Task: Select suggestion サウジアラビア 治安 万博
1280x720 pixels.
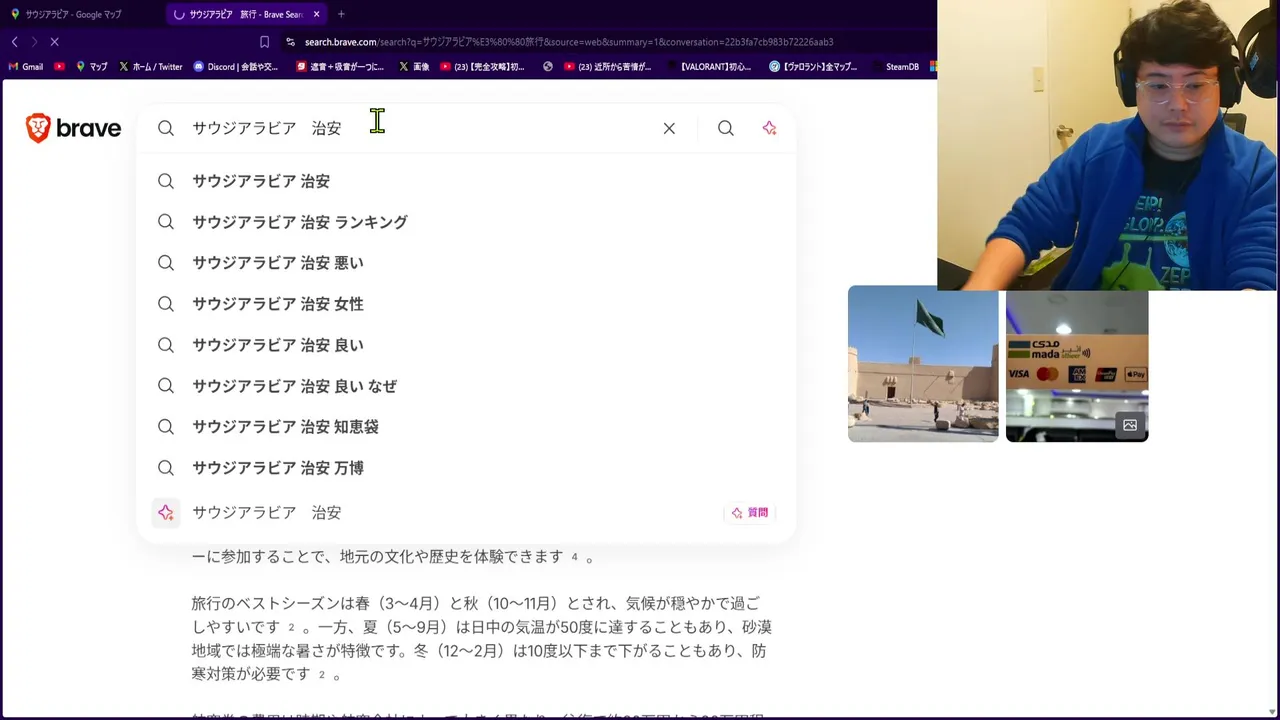Action: (466, 468)
